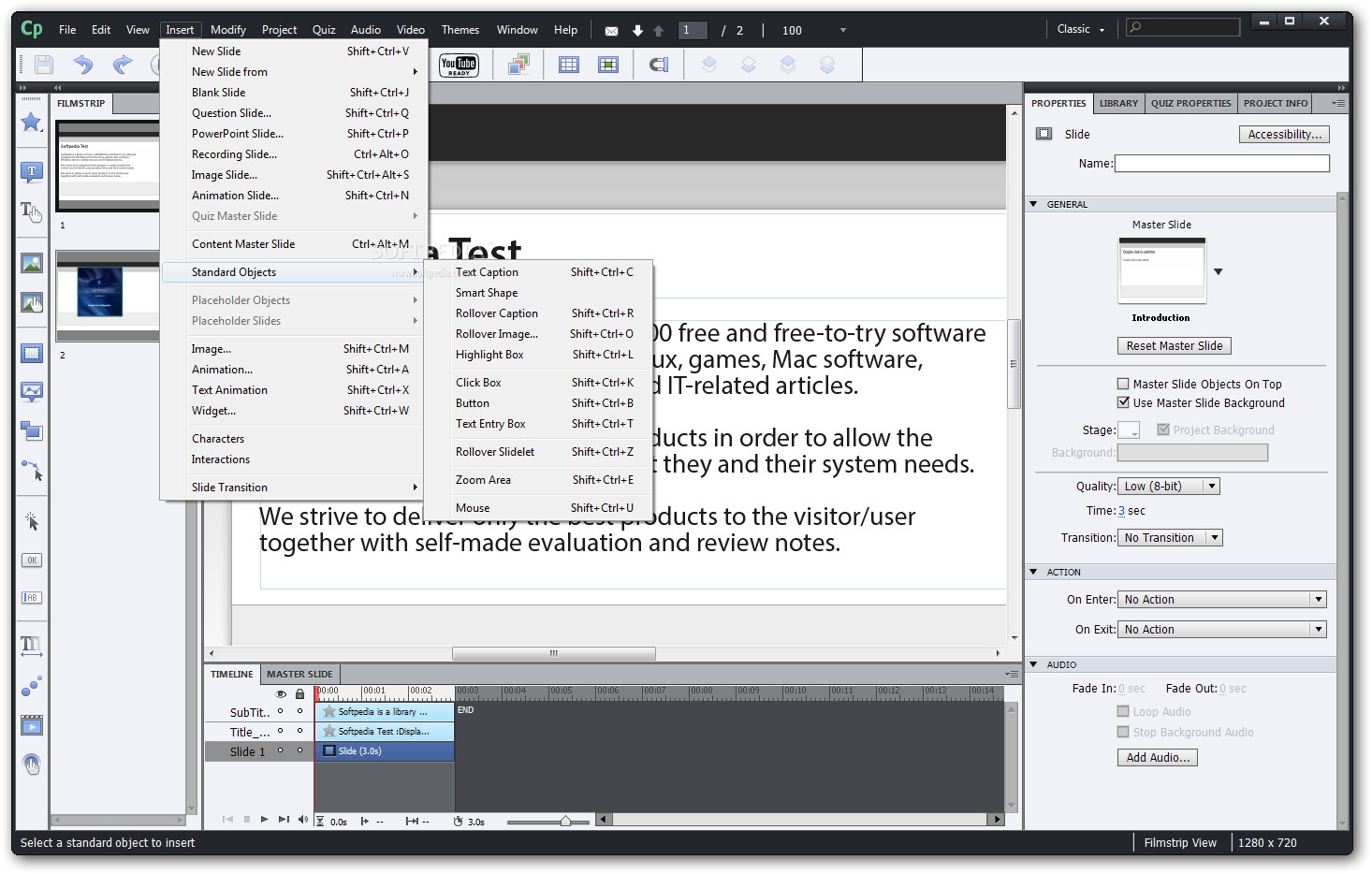
Task: Select the Mouse tool in sidebar
Action: pyautogui.click(x=32, y=471)
